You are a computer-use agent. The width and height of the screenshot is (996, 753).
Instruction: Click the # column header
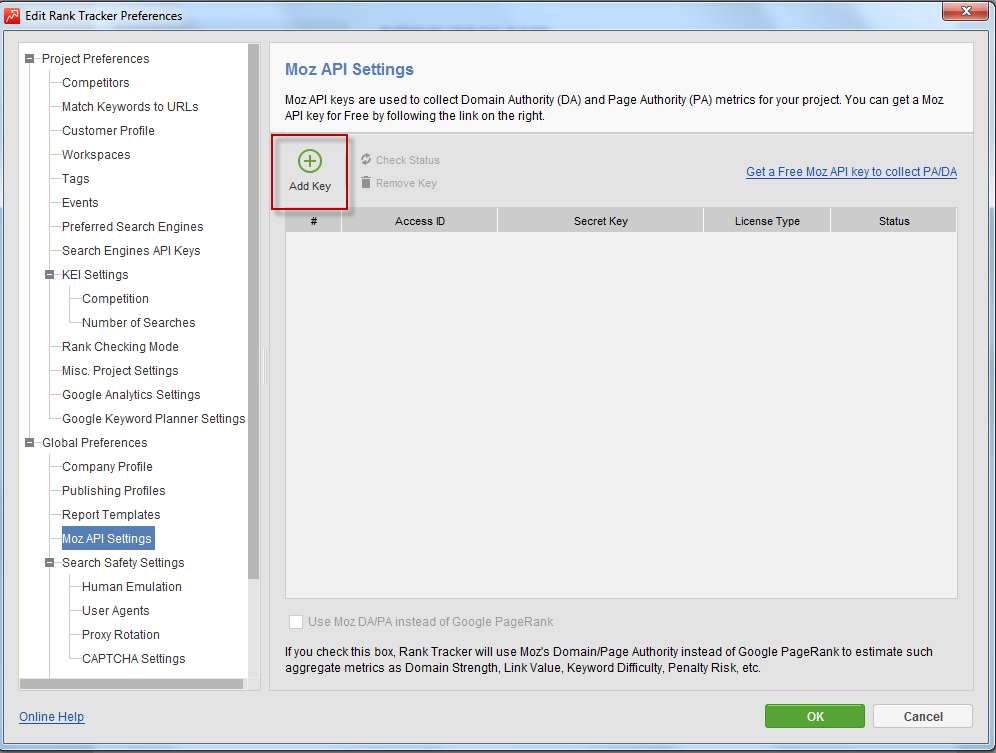point(314,220)
